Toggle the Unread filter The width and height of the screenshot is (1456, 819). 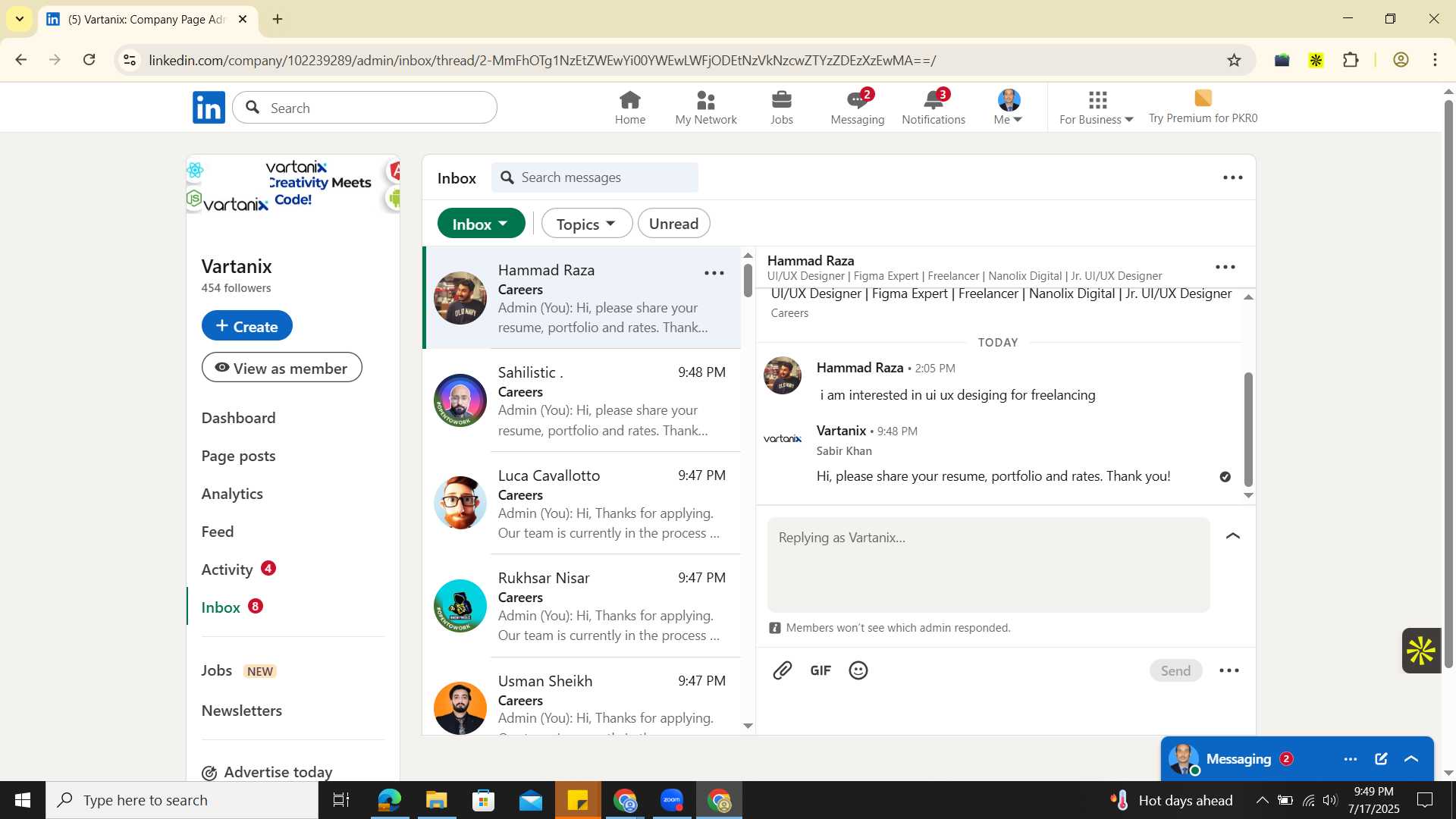(x=673, y=224)
